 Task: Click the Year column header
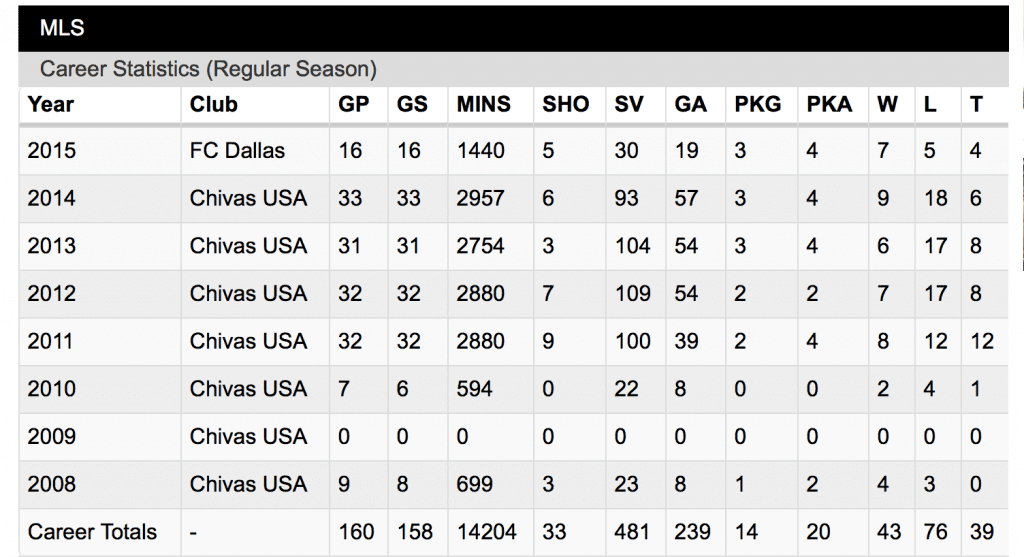tap(50, 104)
